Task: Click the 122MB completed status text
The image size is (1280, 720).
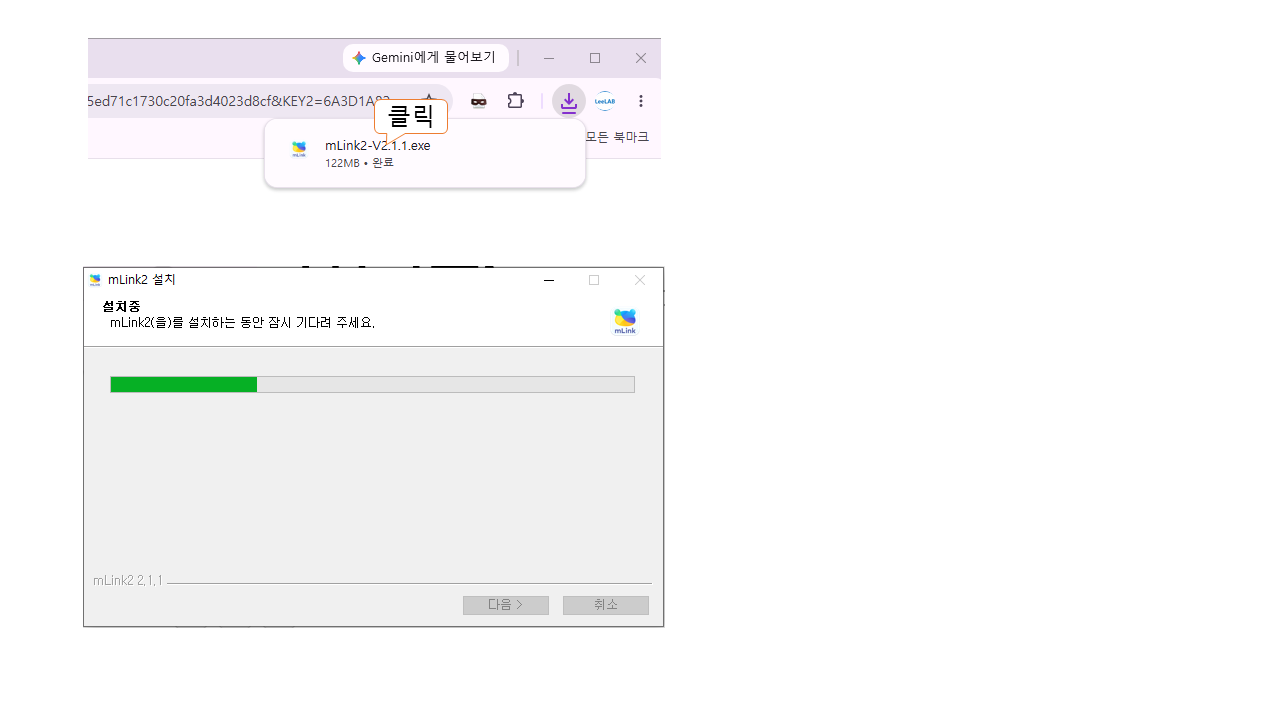Action: [359, 163]
